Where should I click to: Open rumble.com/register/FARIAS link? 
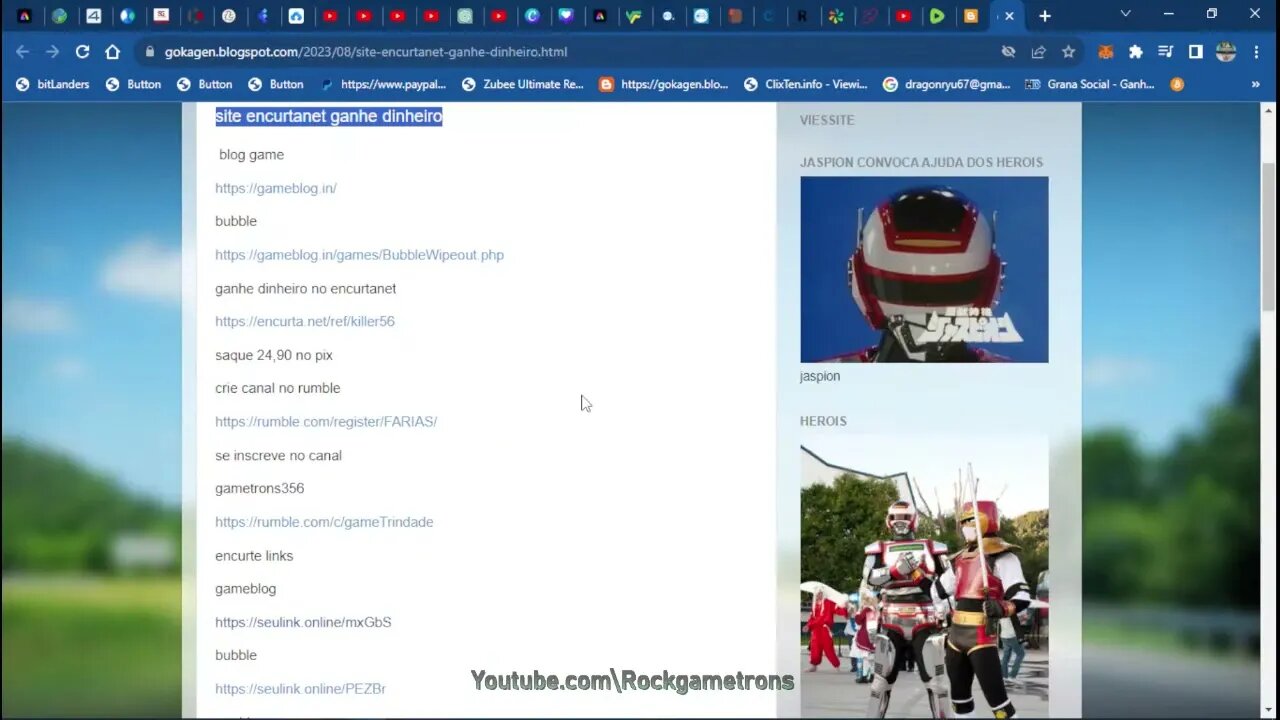[326, 422]
